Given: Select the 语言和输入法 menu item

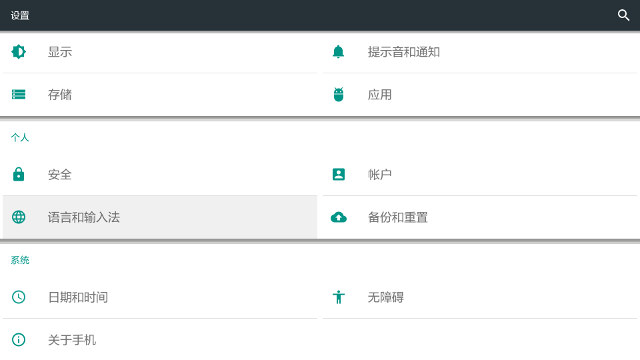Looking at the screenshot, I should tap(160, 217).
